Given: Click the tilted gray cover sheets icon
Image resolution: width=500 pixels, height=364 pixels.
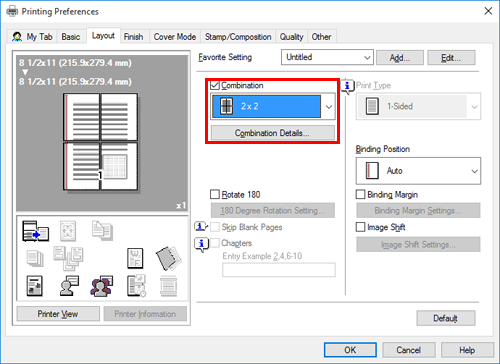Looking at the screenshot, I should tap(169, 258).
